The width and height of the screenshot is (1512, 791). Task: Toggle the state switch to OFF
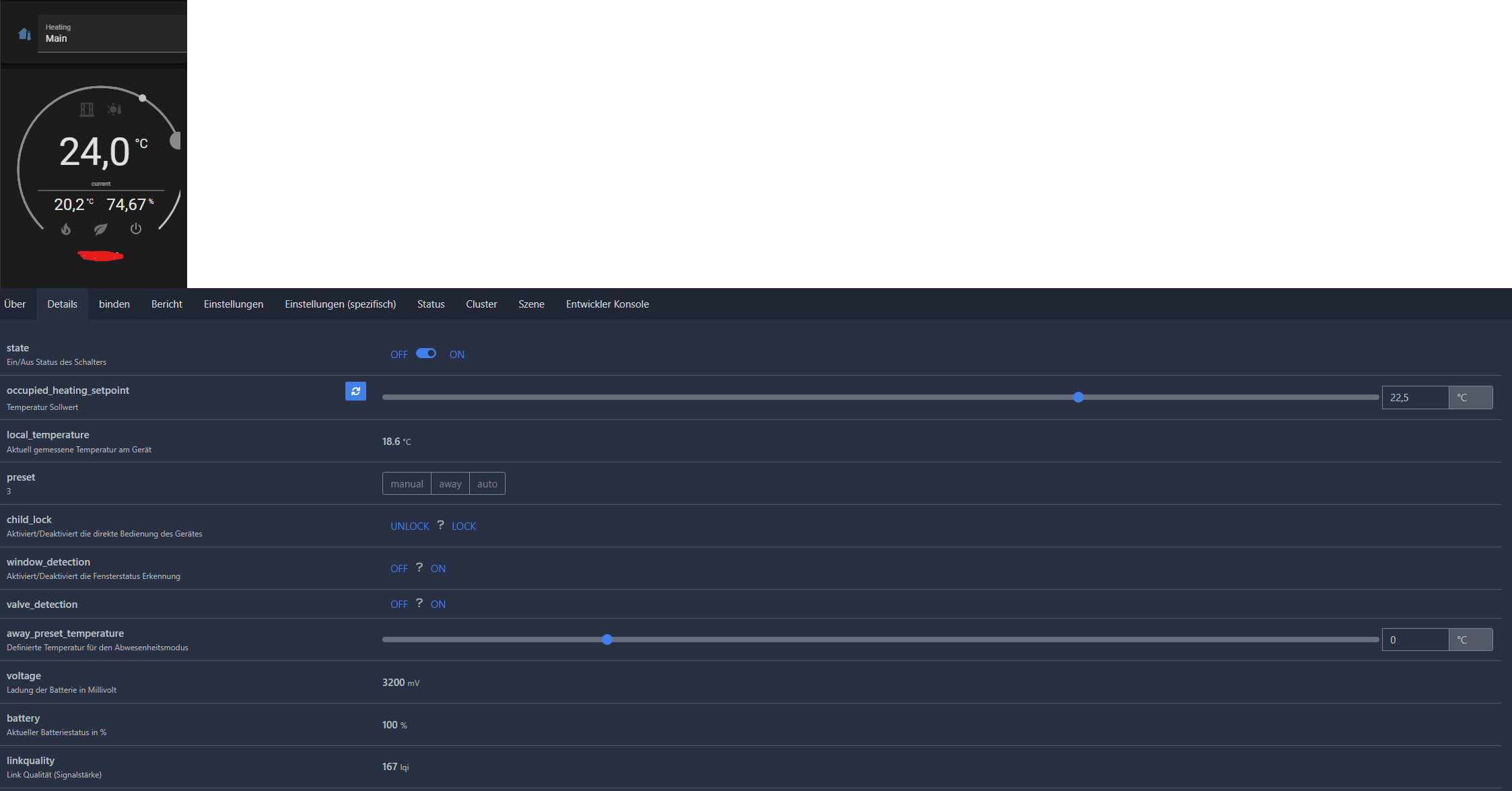coord(399,353)
